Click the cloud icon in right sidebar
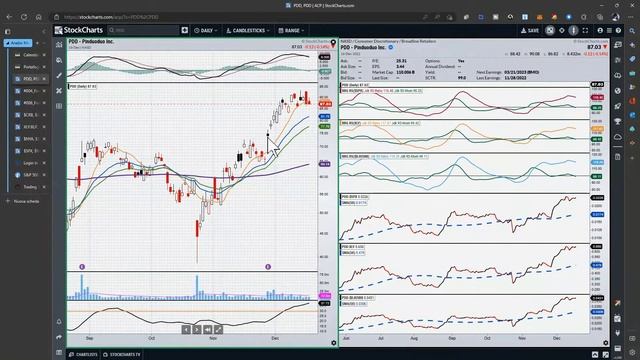 tap(618, 137)
